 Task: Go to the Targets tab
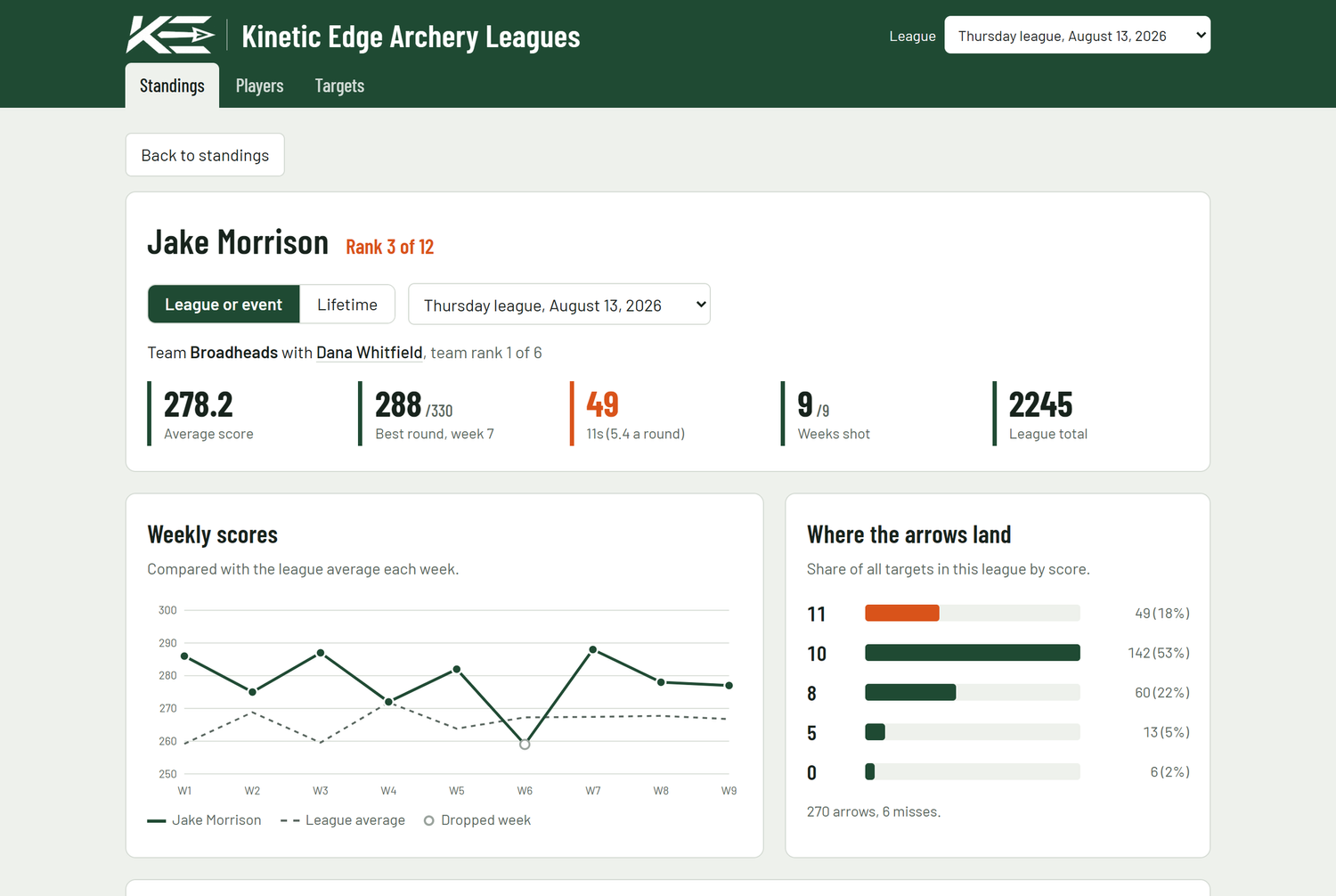[339, 86]
